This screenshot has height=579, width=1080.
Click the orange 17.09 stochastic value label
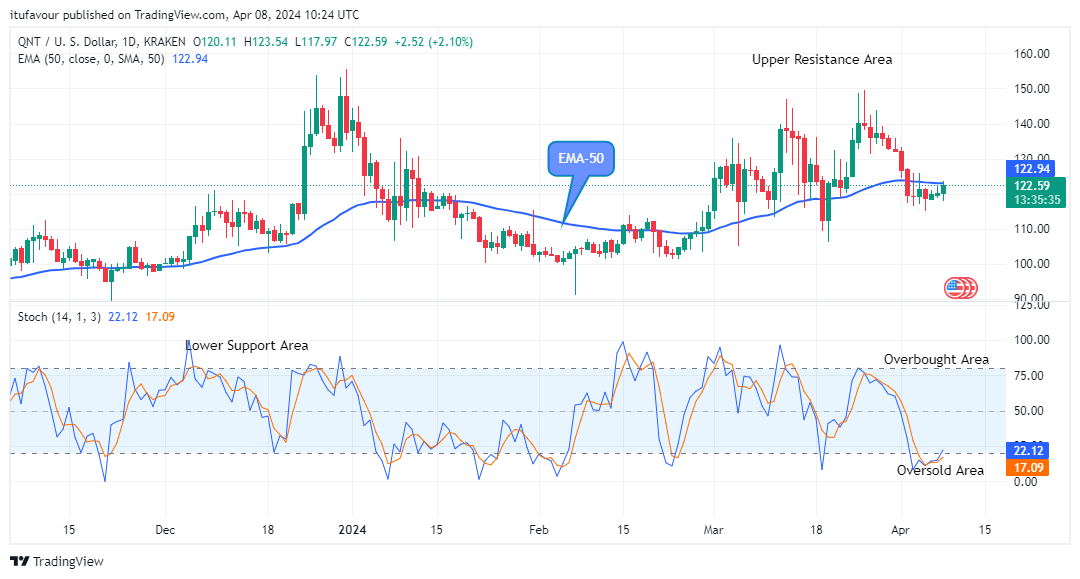[x=1028, y=467]
